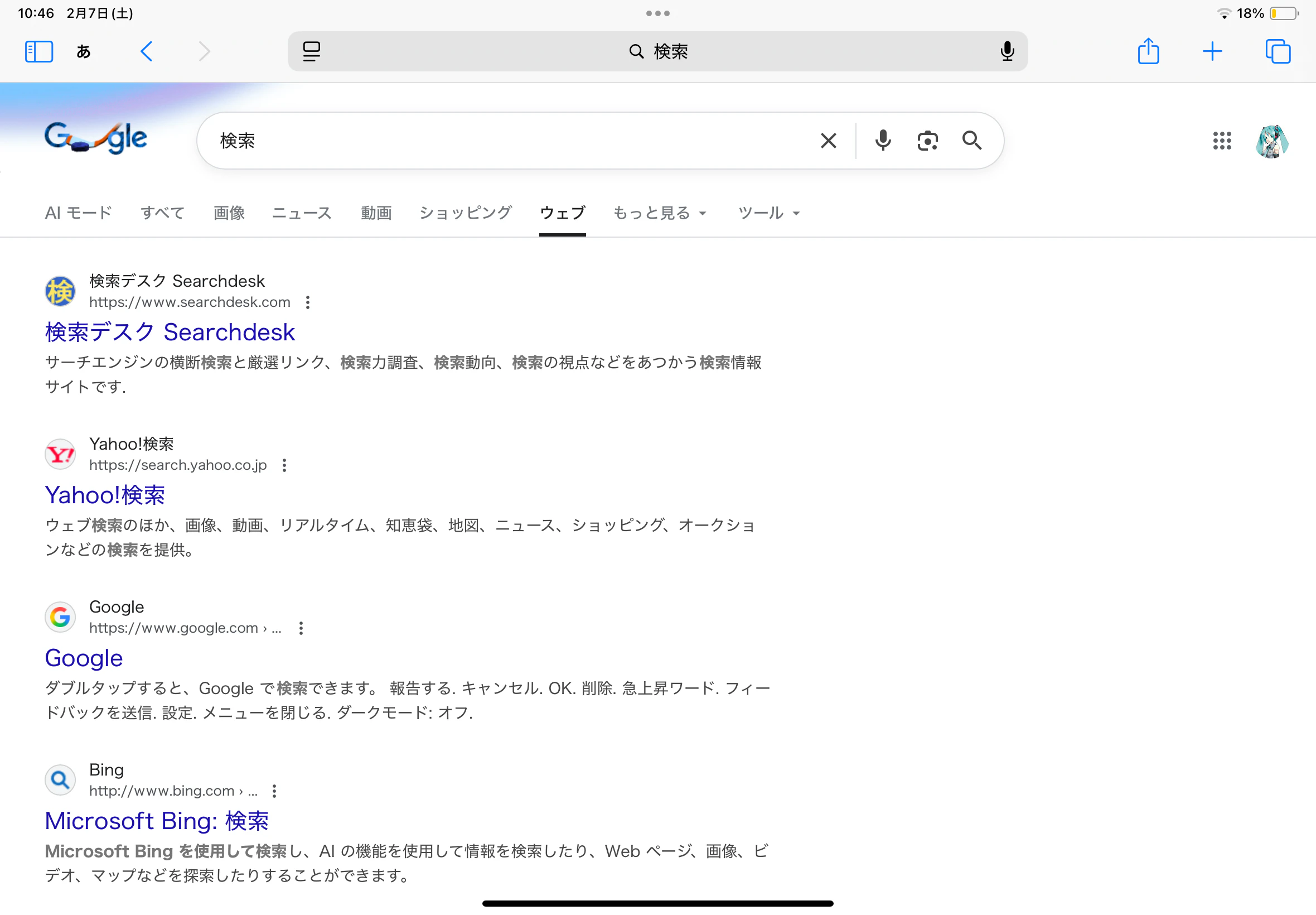
Task: Click the Bing result favicon
Action: tap(60, 779)
